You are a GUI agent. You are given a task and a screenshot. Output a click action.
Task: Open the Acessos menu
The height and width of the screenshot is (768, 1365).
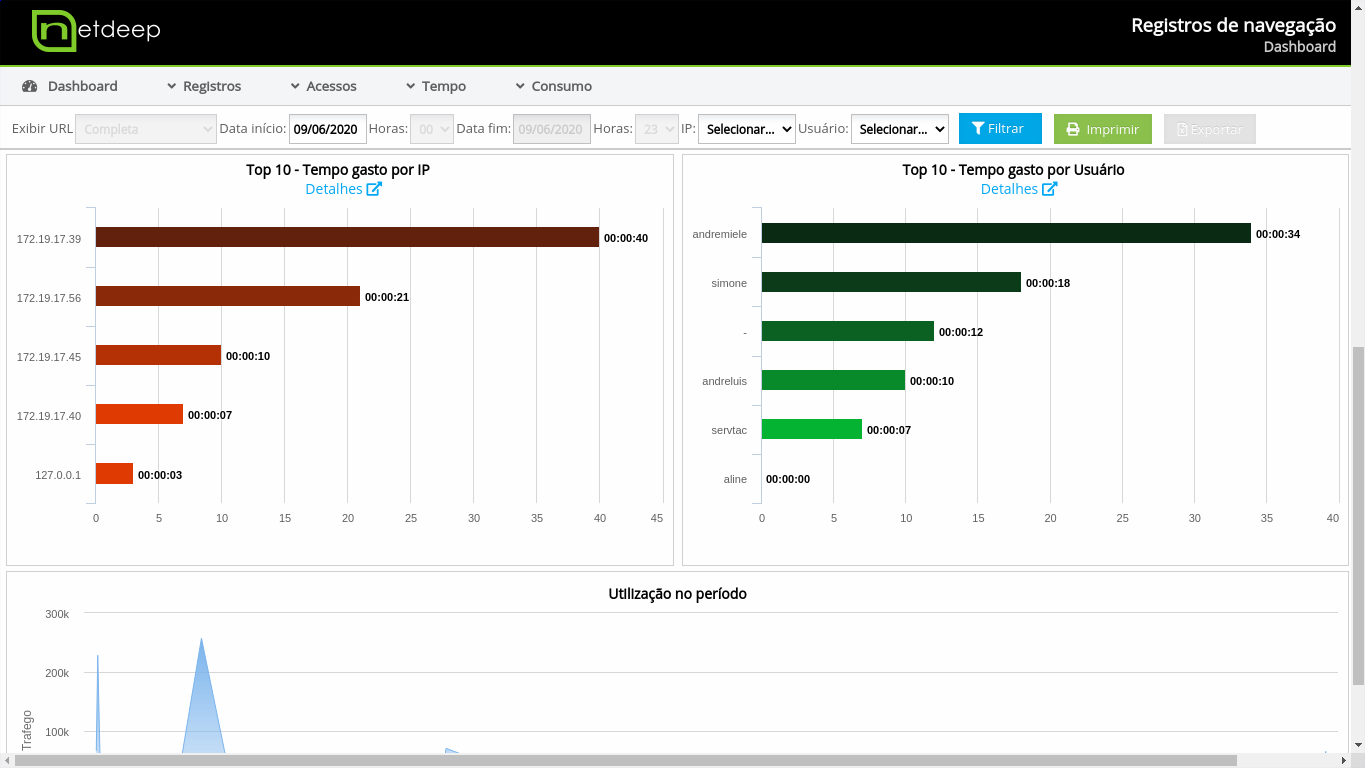pyautogui.click(x=323, y=86)
